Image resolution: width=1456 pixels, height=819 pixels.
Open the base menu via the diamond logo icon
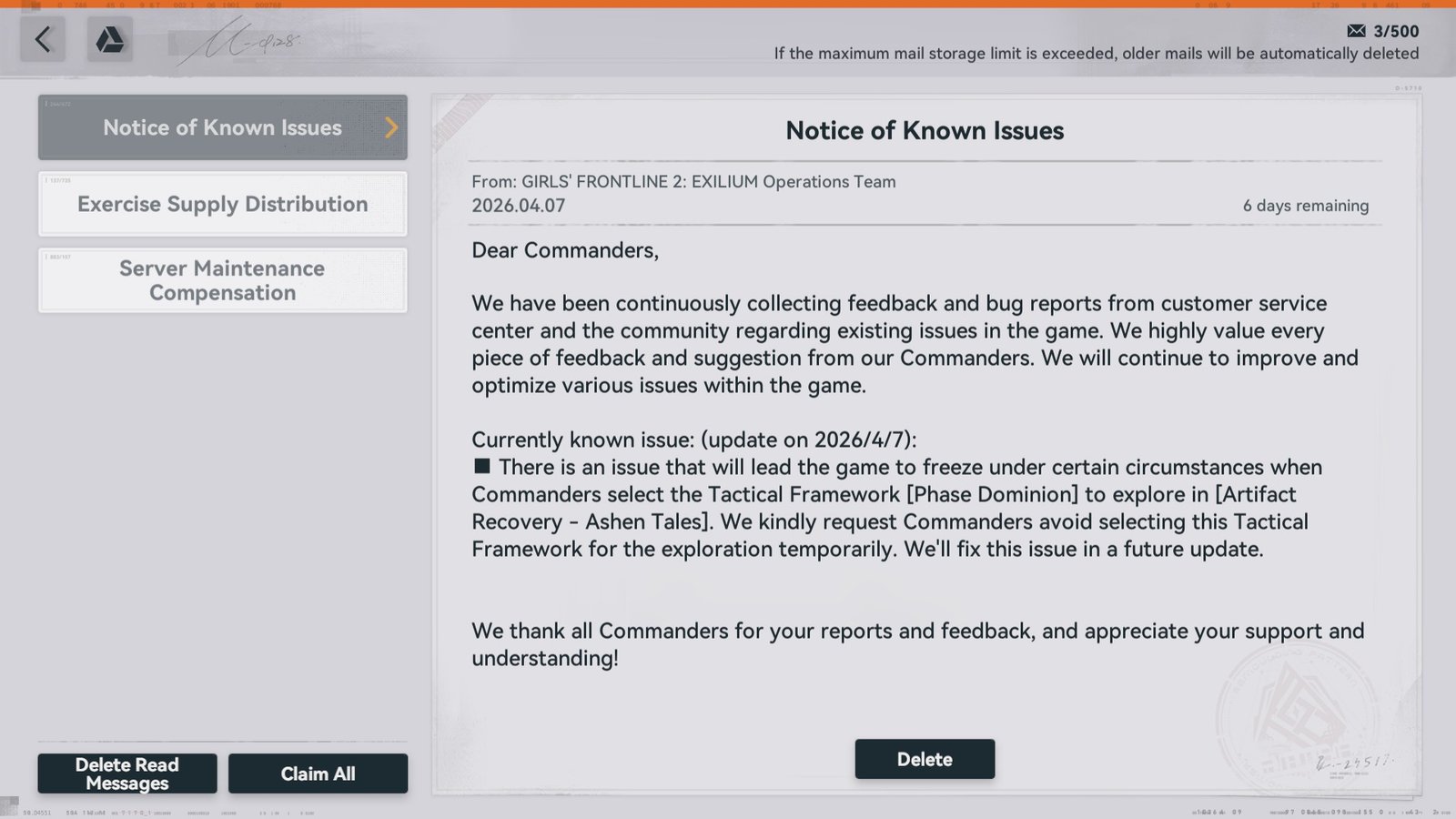109,40
